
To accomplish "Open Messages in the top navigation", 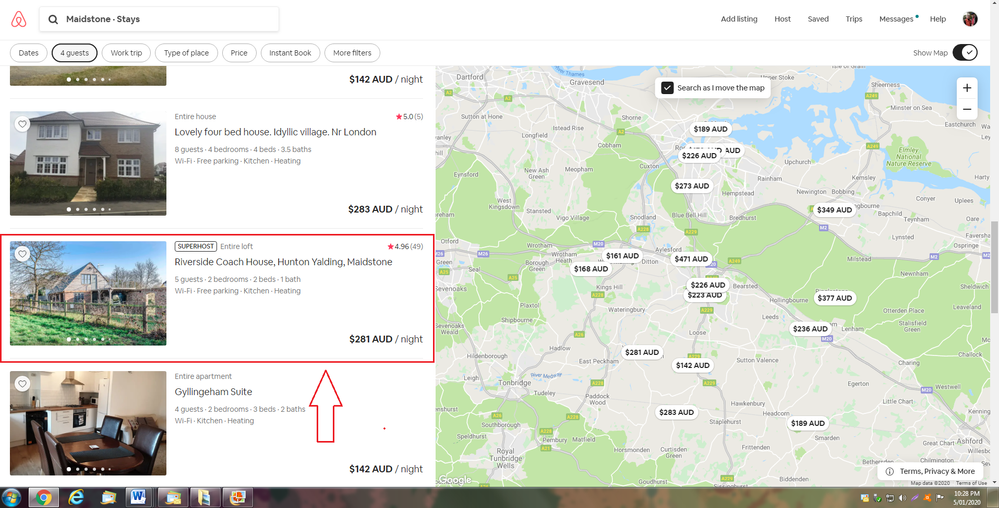I will 896,19.
